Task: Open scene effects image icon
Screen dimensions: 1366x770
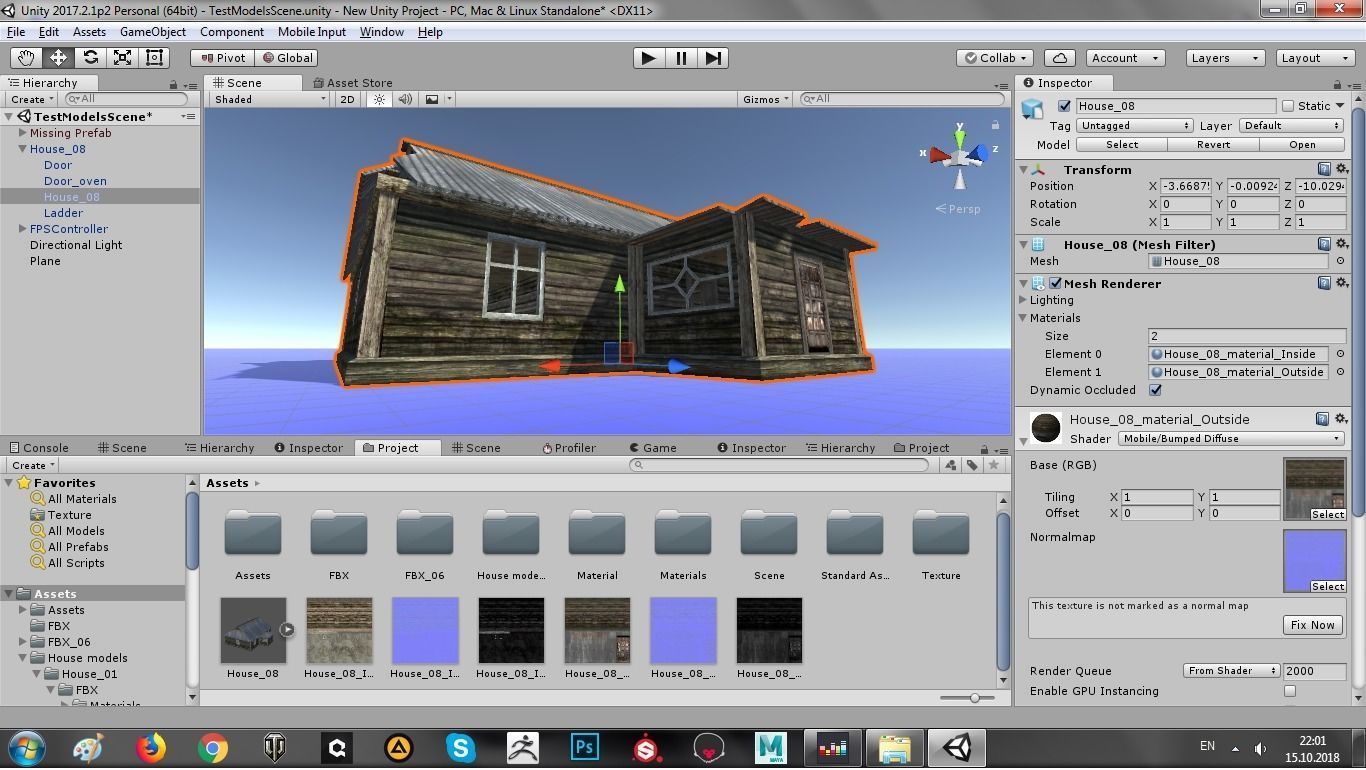Action: [432, 99]
